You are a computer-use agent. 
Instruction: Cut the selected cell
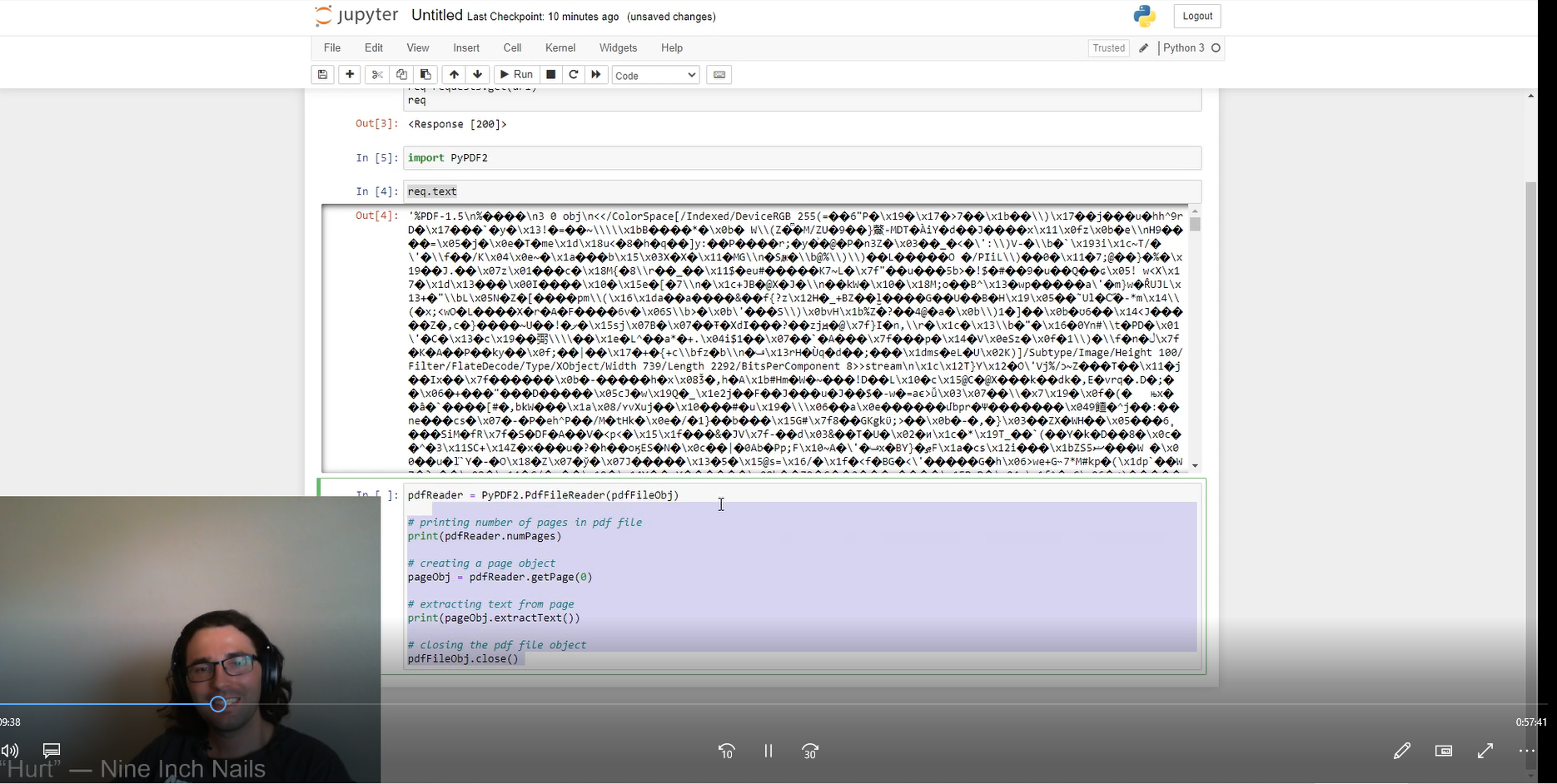point(376,75)
